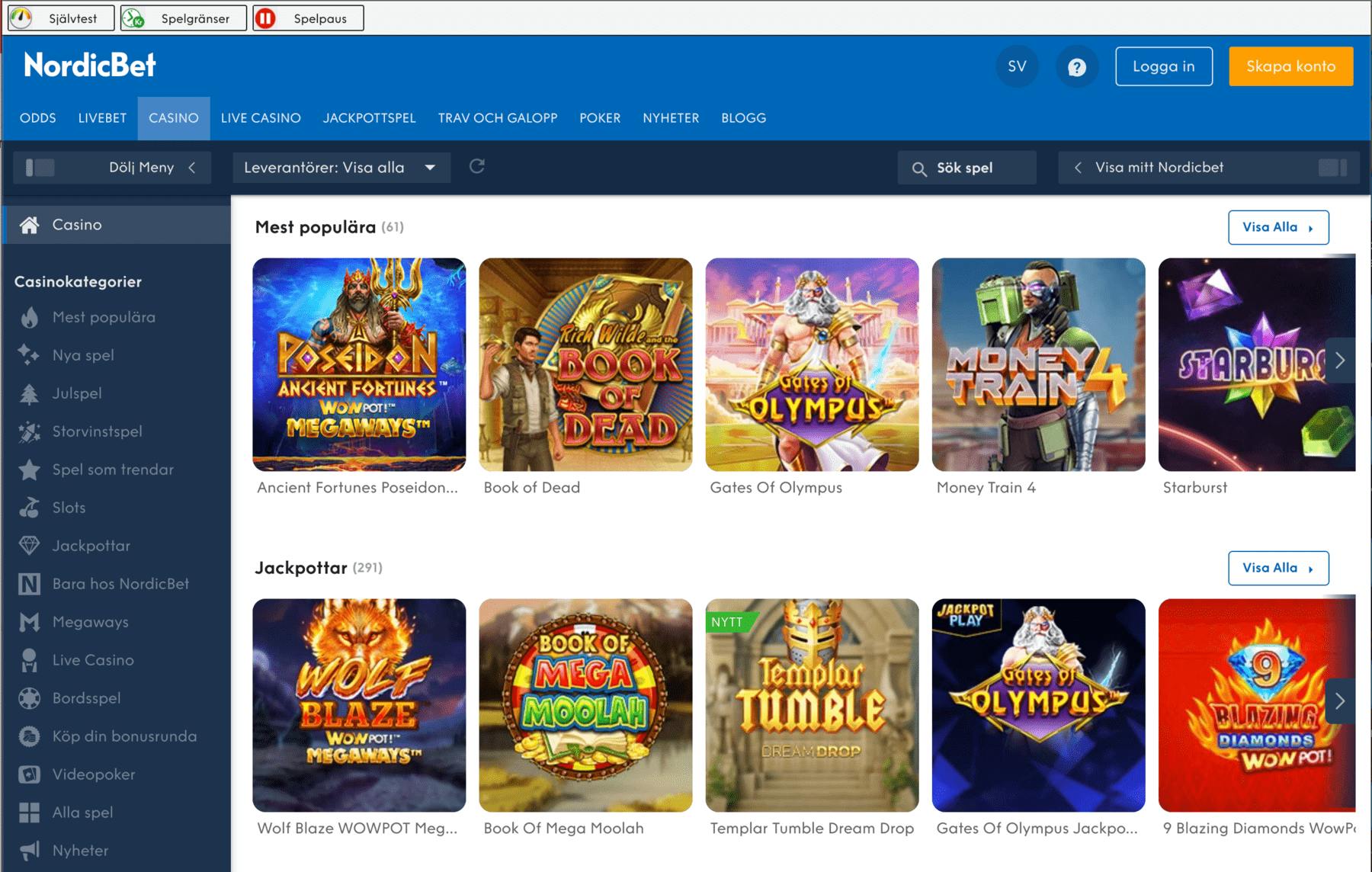This screenshot has width=1372, height=872.
Task: Open the BLOGG tab
Action: click(744, 118)
